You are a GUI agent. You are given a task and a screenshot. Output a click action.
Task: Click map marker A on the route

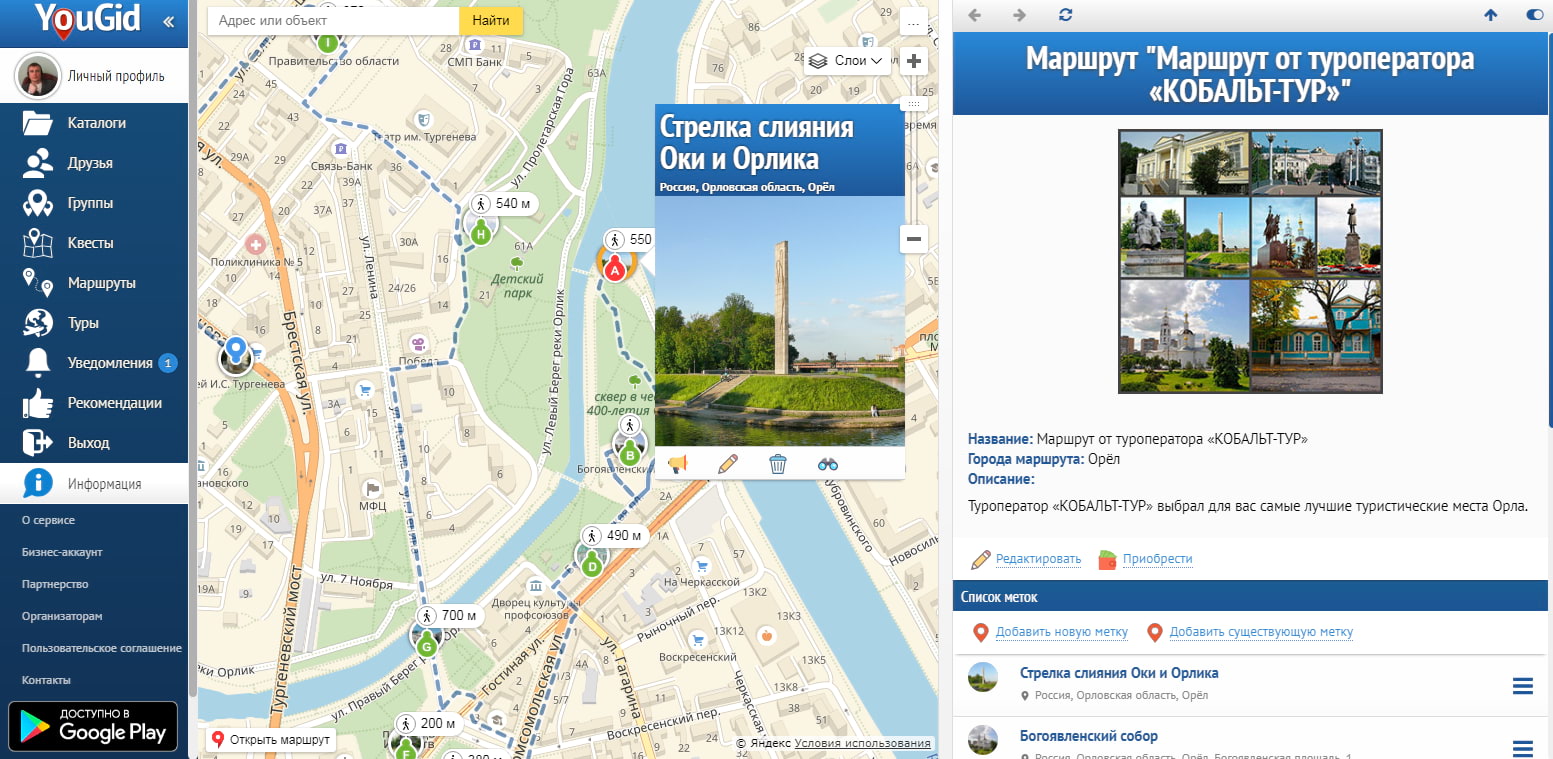coord(616,268)
